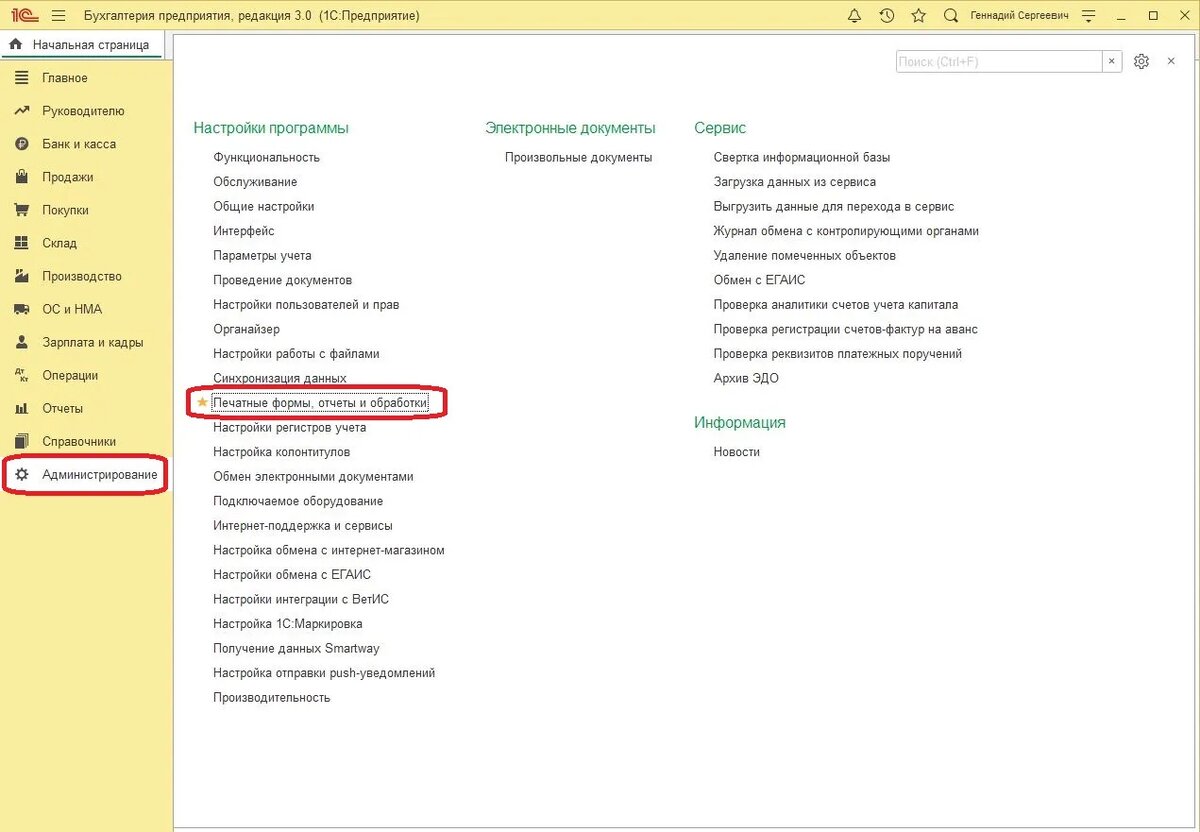This screenshot has height=832, width=1200.
Task: Open Настройка отправки push-уведомлений link
Action: pos(324,673)
